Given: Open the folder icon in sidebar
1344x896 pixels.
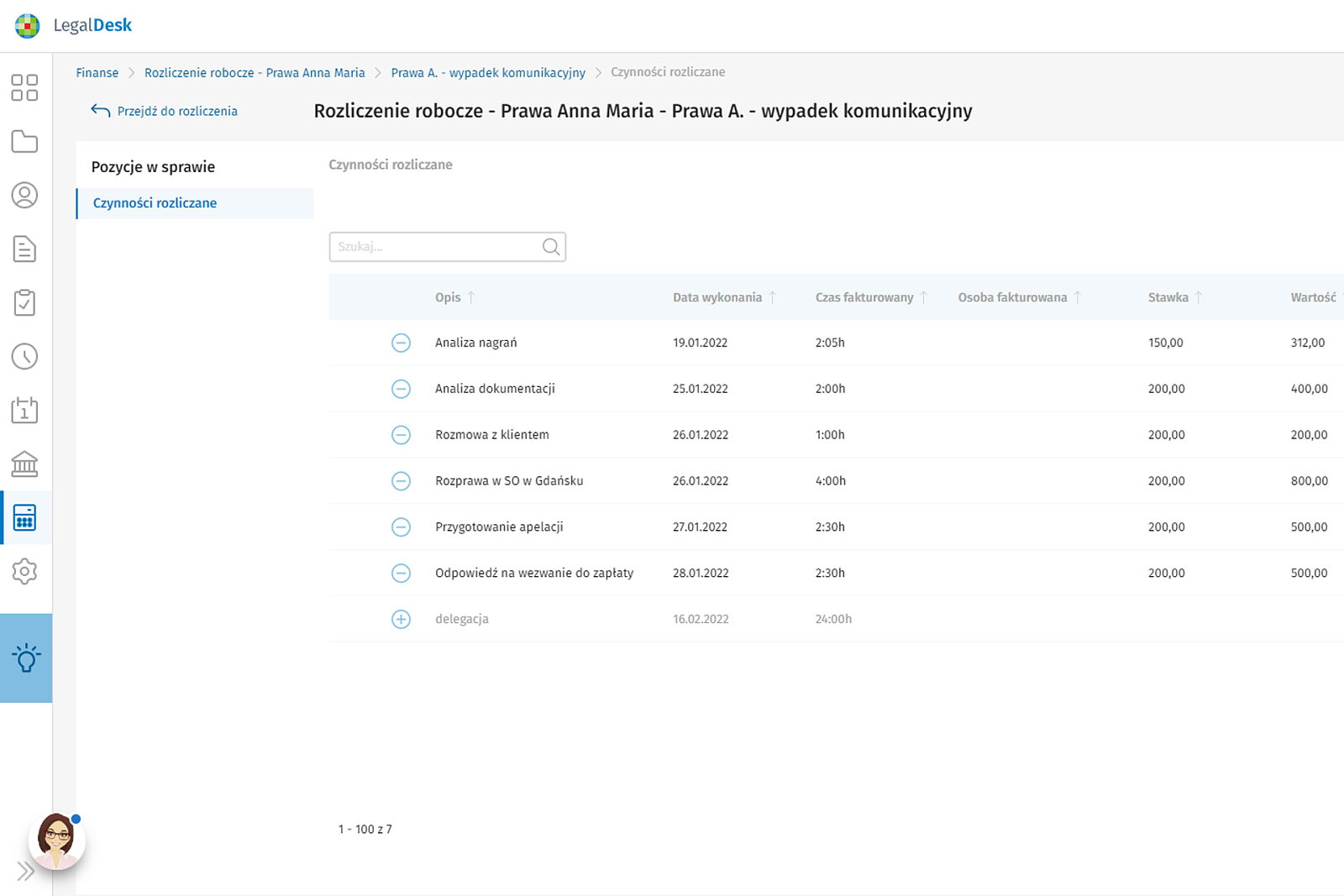Looking at the screenshot, I should tap(24, 141).
